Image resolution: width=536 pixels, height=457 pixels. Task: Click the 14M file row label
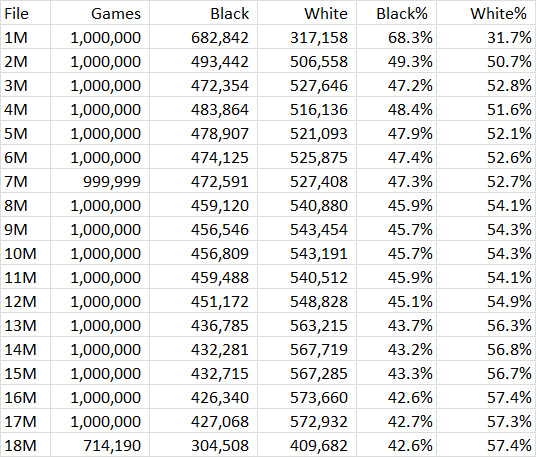[26, 349]
